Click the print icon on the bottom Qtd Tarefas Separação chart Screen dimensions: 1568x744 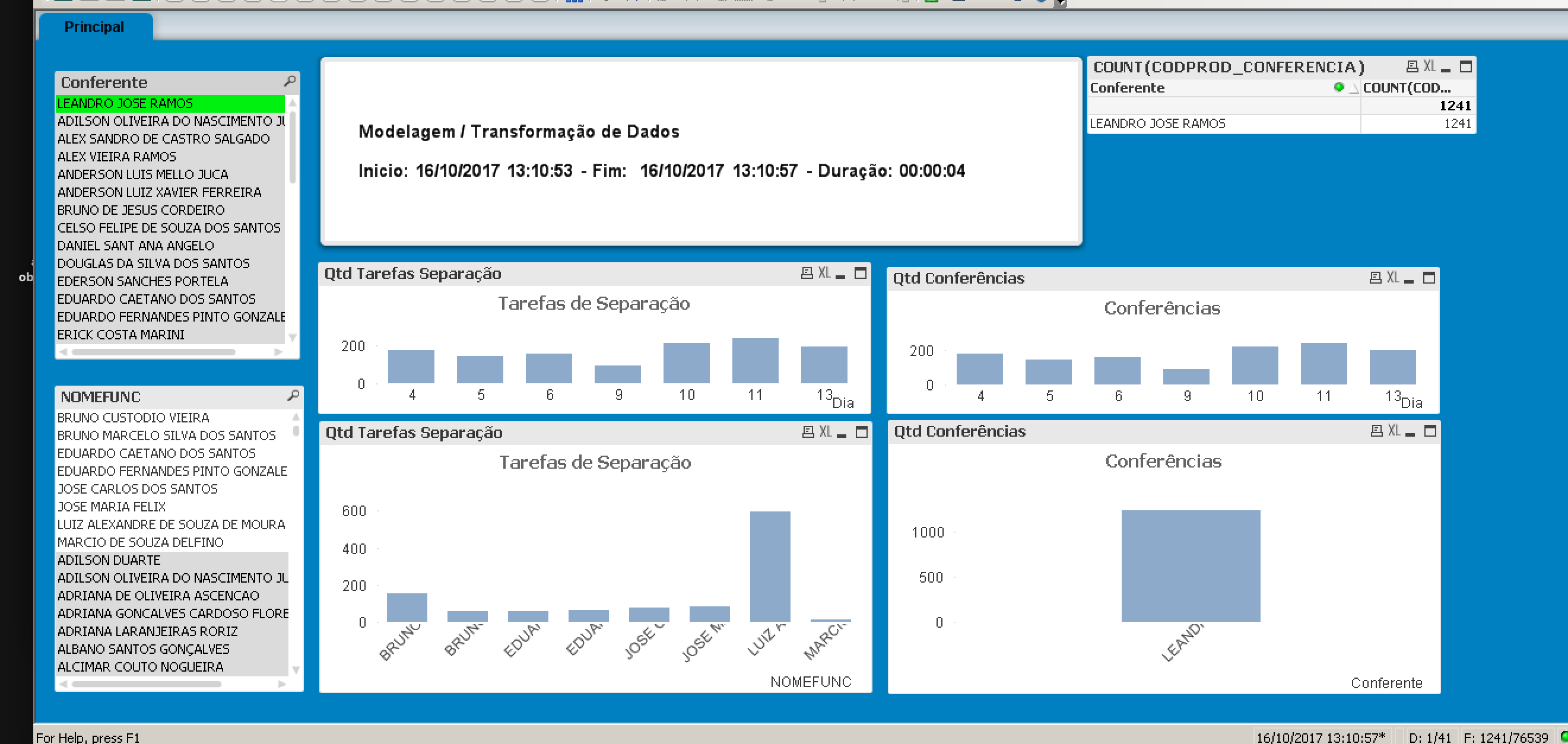(x=808, y=432)
